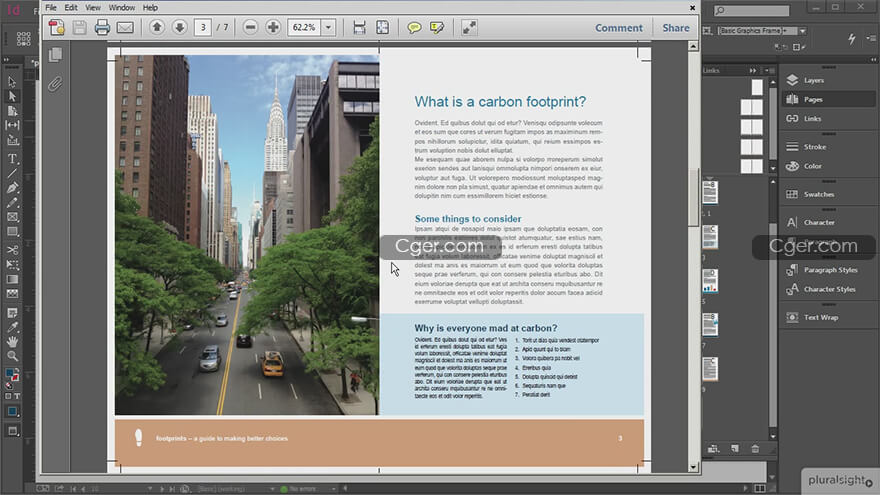Screen dimensions: 880x495
Task: Open the zoom percentage dropdown arrow
Action: [328, 27]
